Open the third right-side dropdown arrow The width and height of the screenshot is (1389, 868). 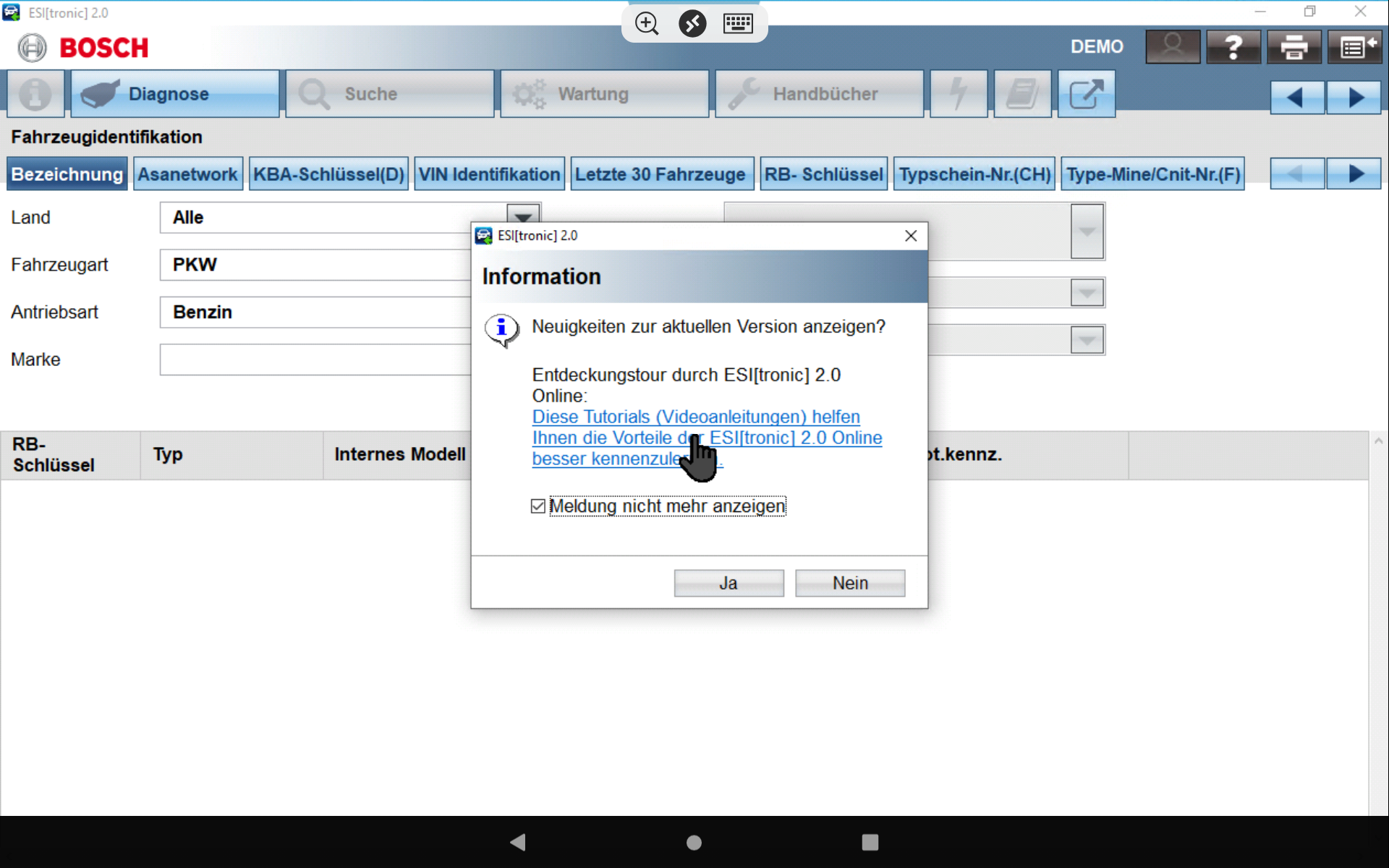[1087, 340]
